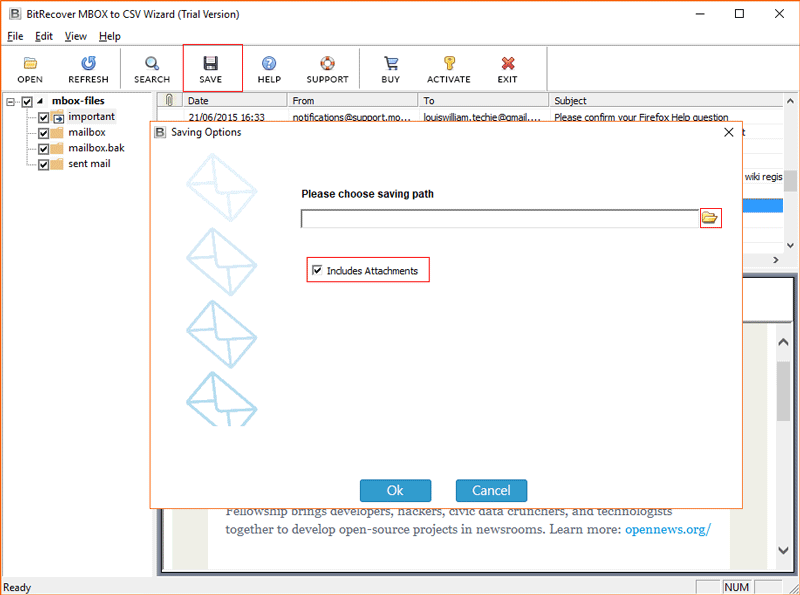
Task: Select the mailbox.bak folder label
Action: pyautogui.click(x=96, y=148)
